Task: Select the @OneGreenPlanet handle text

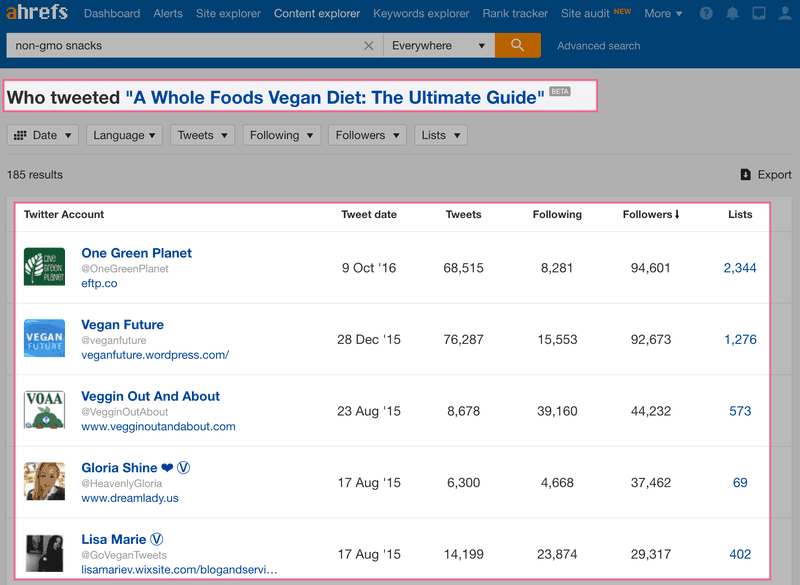Action: coord(125,268)
